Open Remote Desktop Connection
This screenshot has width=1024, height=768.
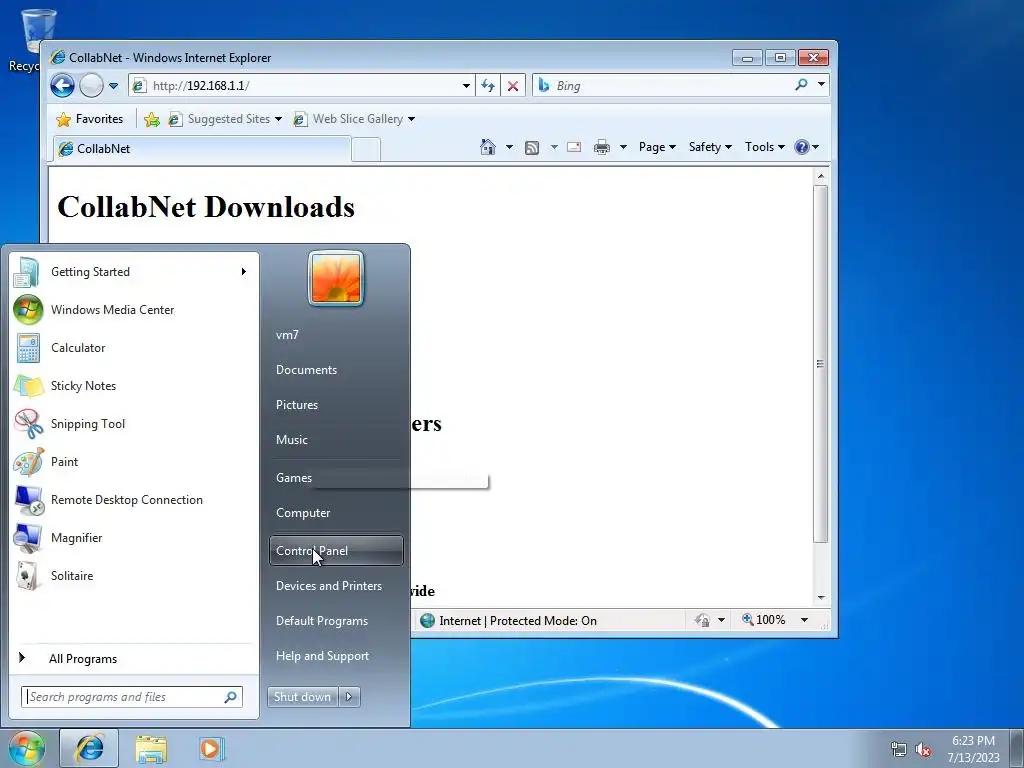tap(134, 500)
